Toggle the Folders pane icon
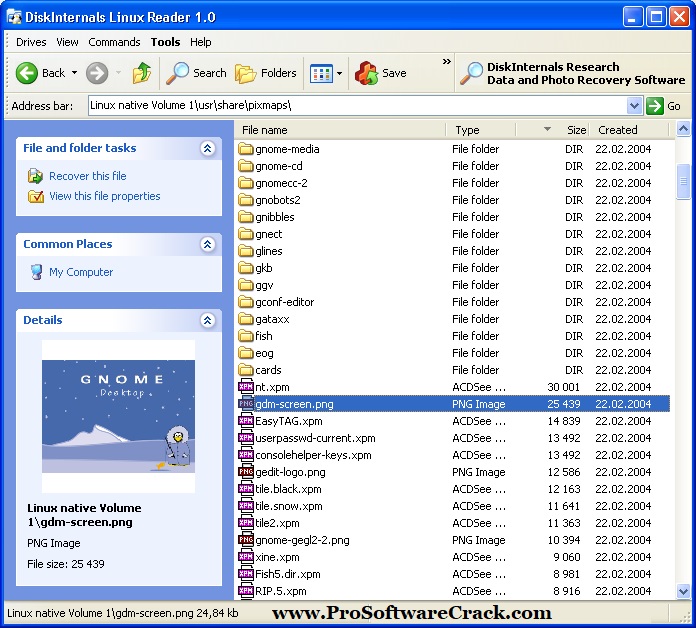 pyautogui.click(x=245, y=73)
